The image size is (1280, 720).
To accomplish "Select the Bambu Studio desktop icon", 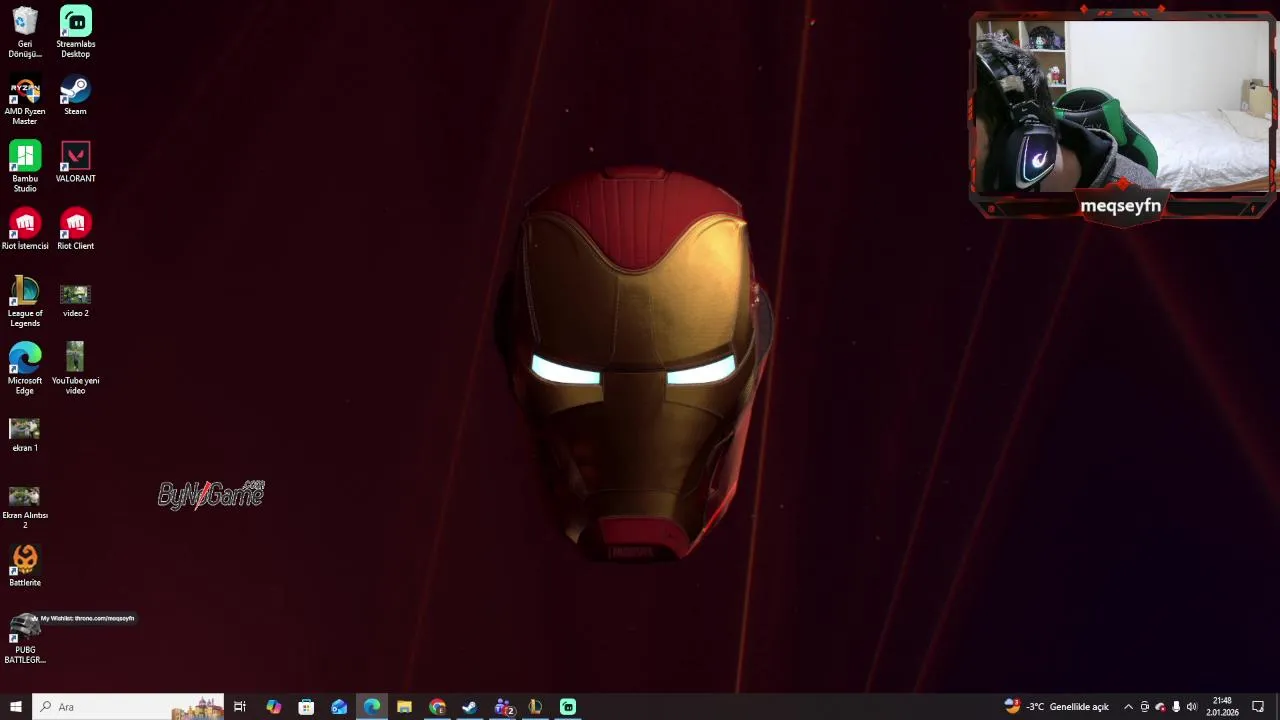I will [x=25, y=167].
